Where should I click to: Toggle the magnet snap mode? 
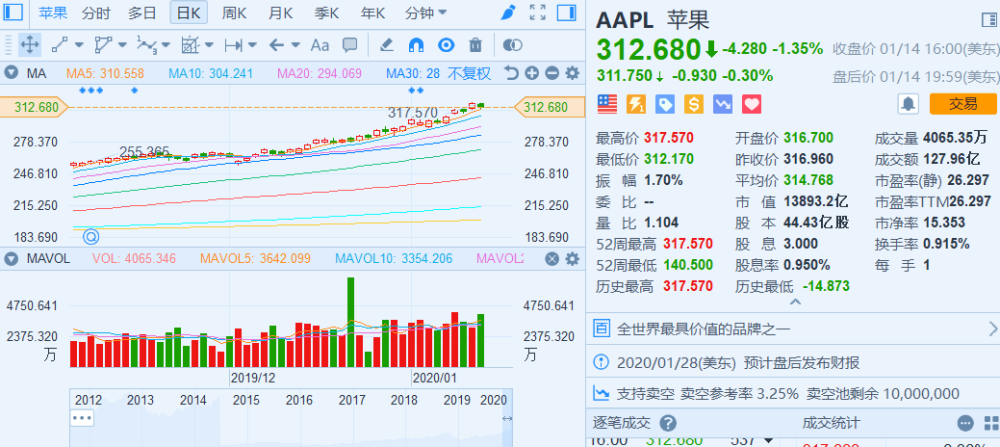(416, 45)
